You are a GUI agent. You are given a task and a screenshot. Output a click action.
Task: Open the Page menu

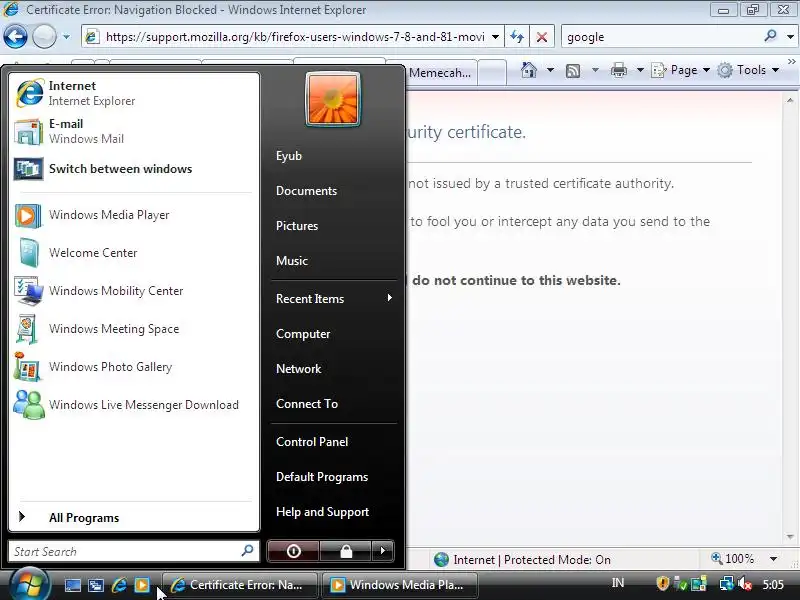[681, 70]
